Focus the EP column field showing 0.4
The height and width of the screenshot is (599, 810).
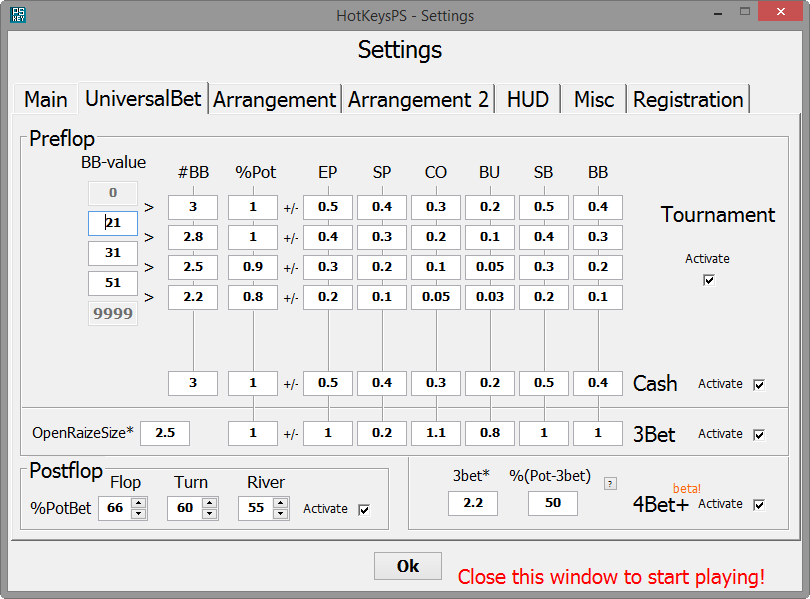pyautogui.click(x=328, y=237)
